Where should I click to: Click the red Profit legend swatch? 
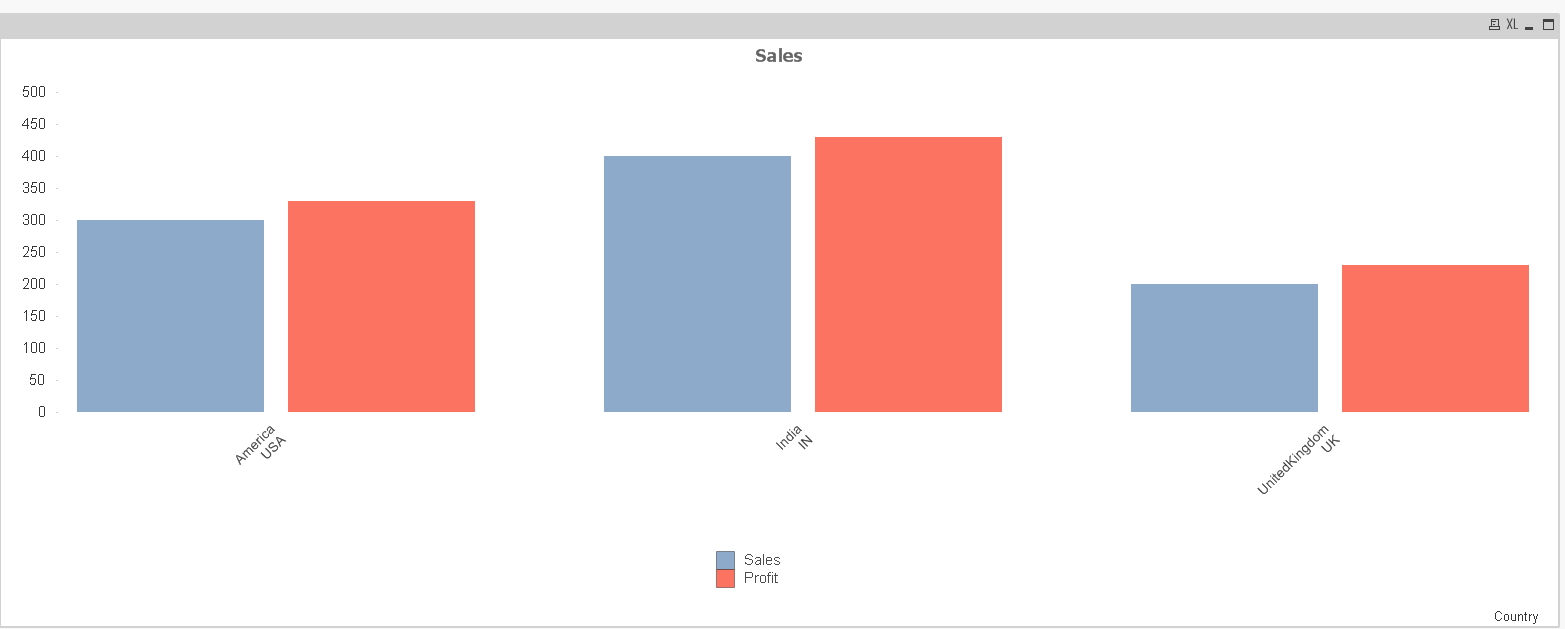(x=725, y=578)
